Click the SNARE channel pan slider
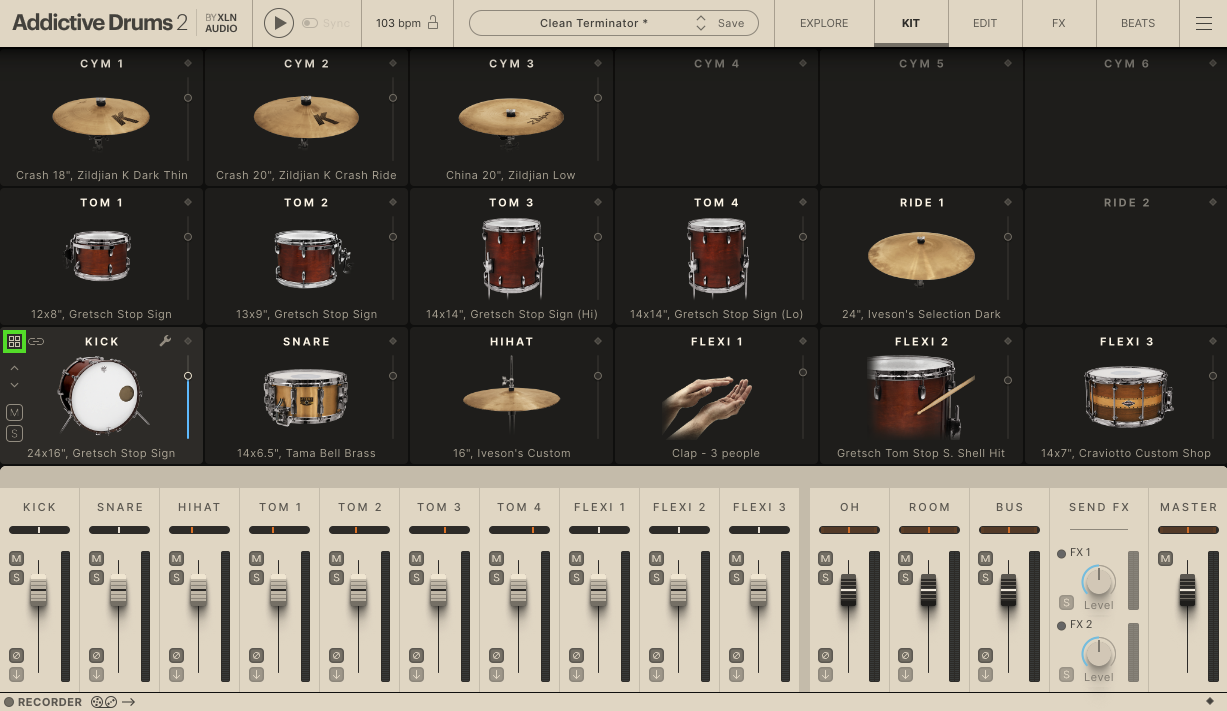 tap(119, 530)
